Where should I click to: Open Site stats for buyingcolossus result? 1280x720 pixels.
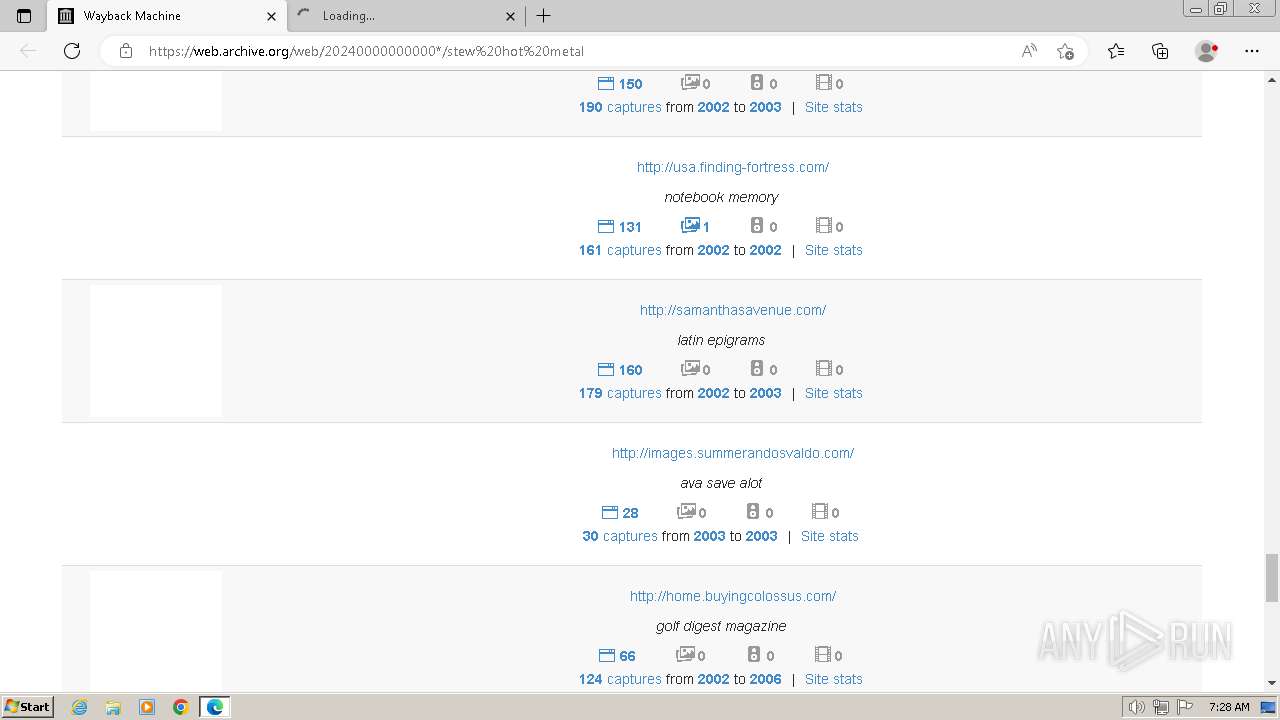pyautogui.click(x=834, y=679)
